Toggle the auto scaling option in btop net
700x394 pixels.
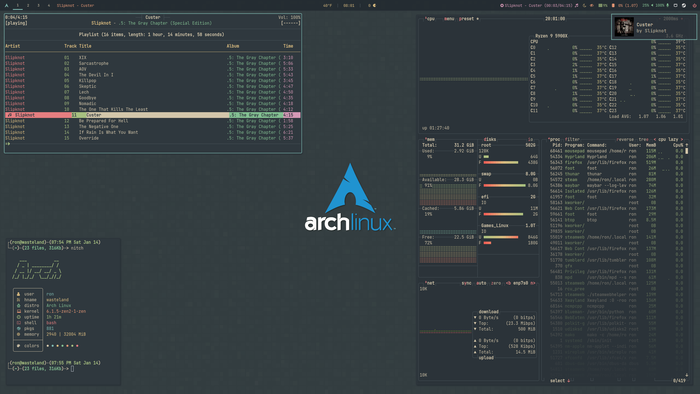point(481,283)
